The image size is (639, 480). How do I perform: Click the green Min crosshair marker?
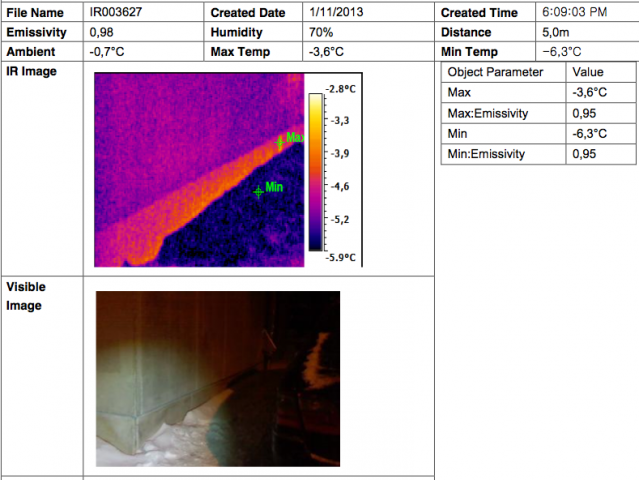tap(258, 191)
